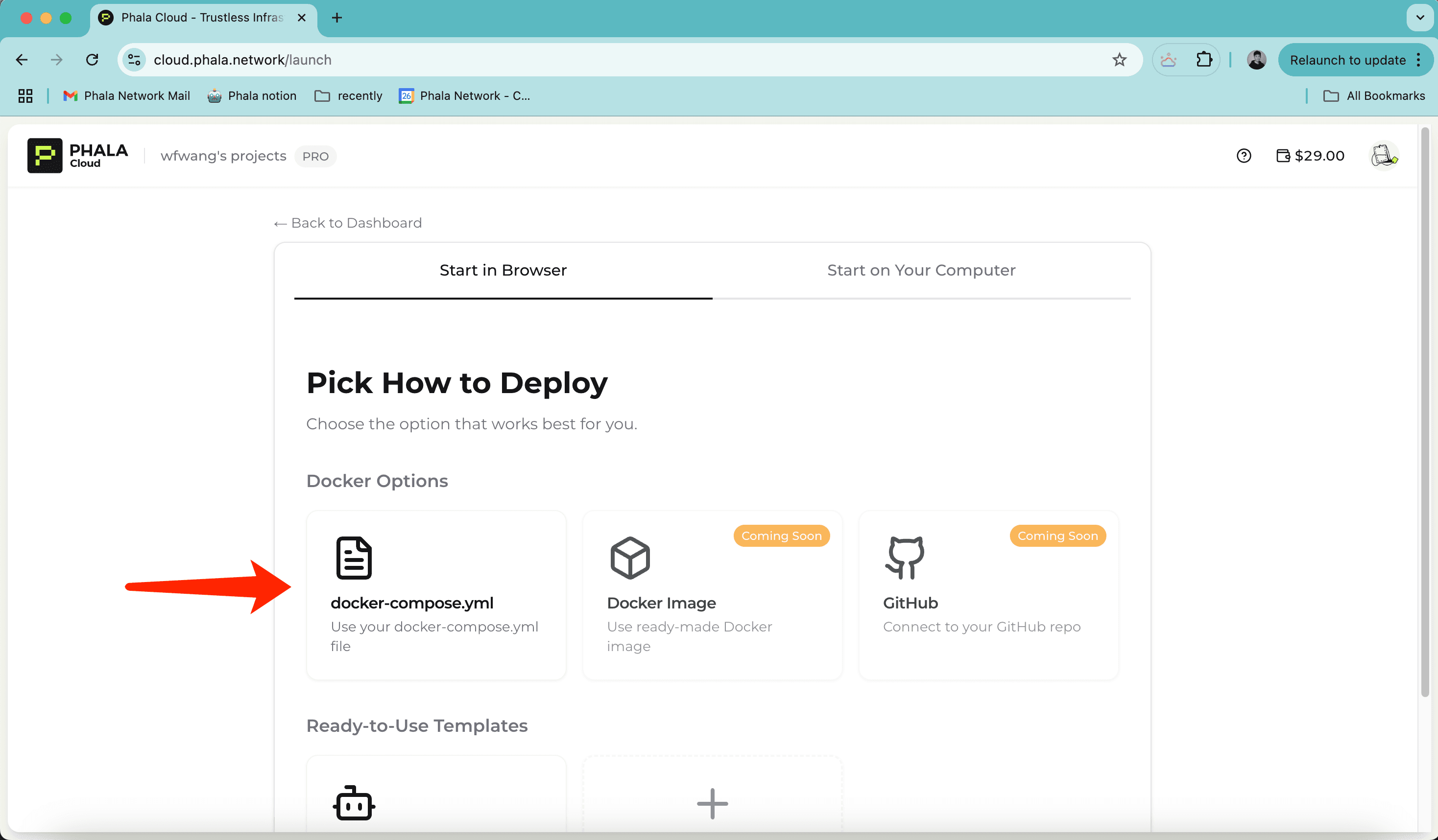Select the docker-compose.yml file icon card
This screenshot has height=840, width=1438.
[354, 558]
